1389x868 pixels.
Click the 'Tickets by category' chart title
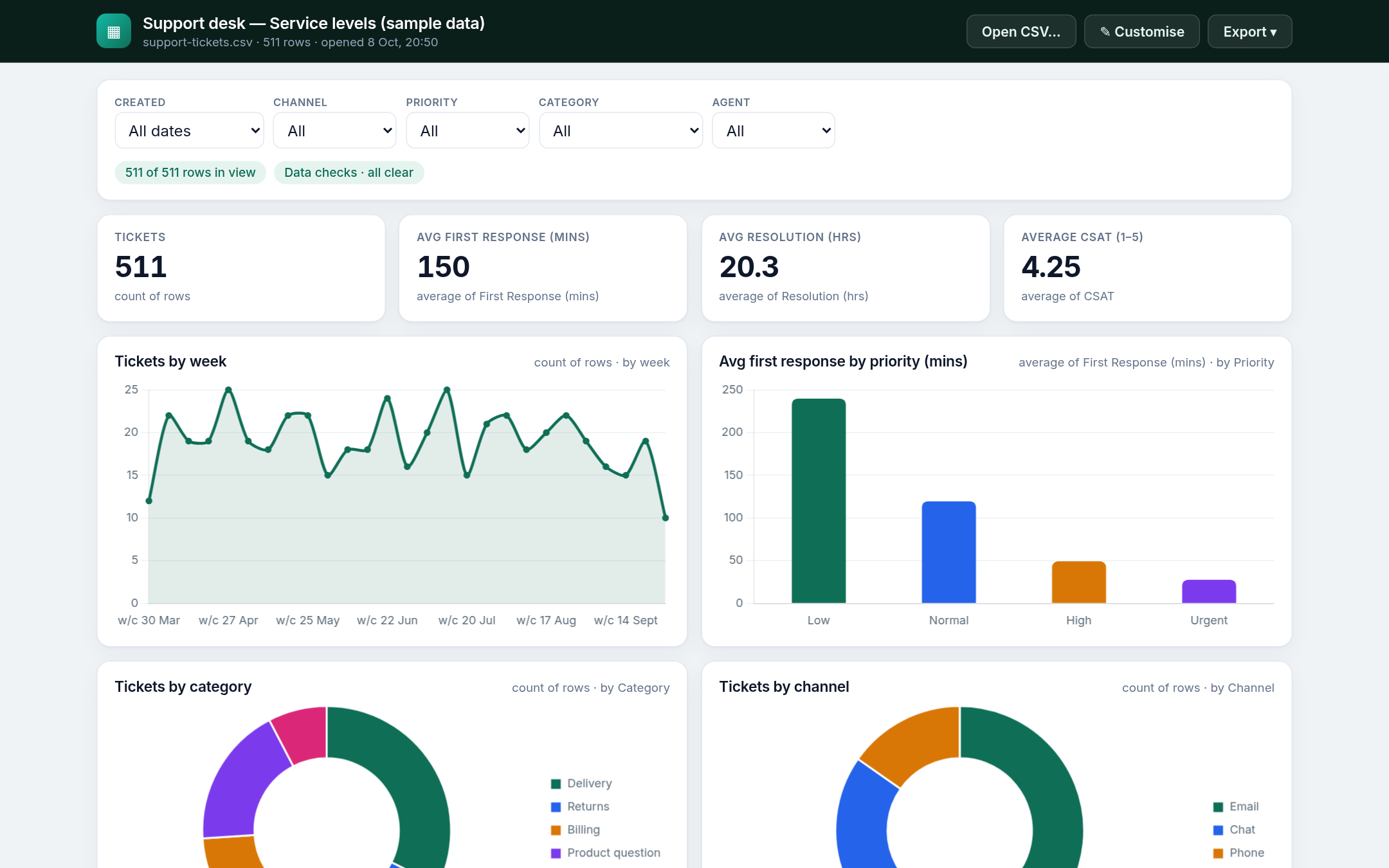(x=183, y=687)
